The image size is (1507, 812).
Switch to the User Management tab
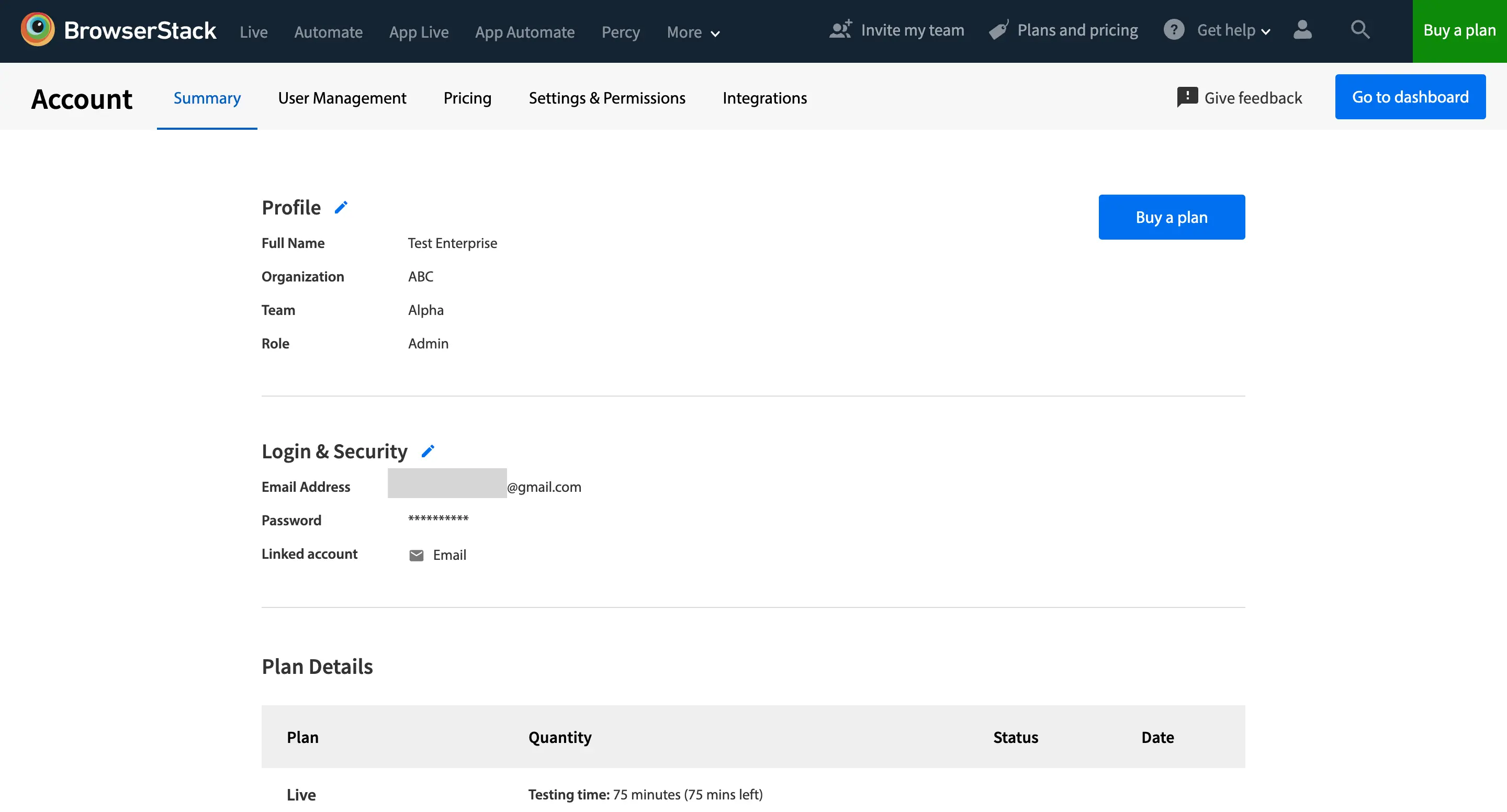342,98
